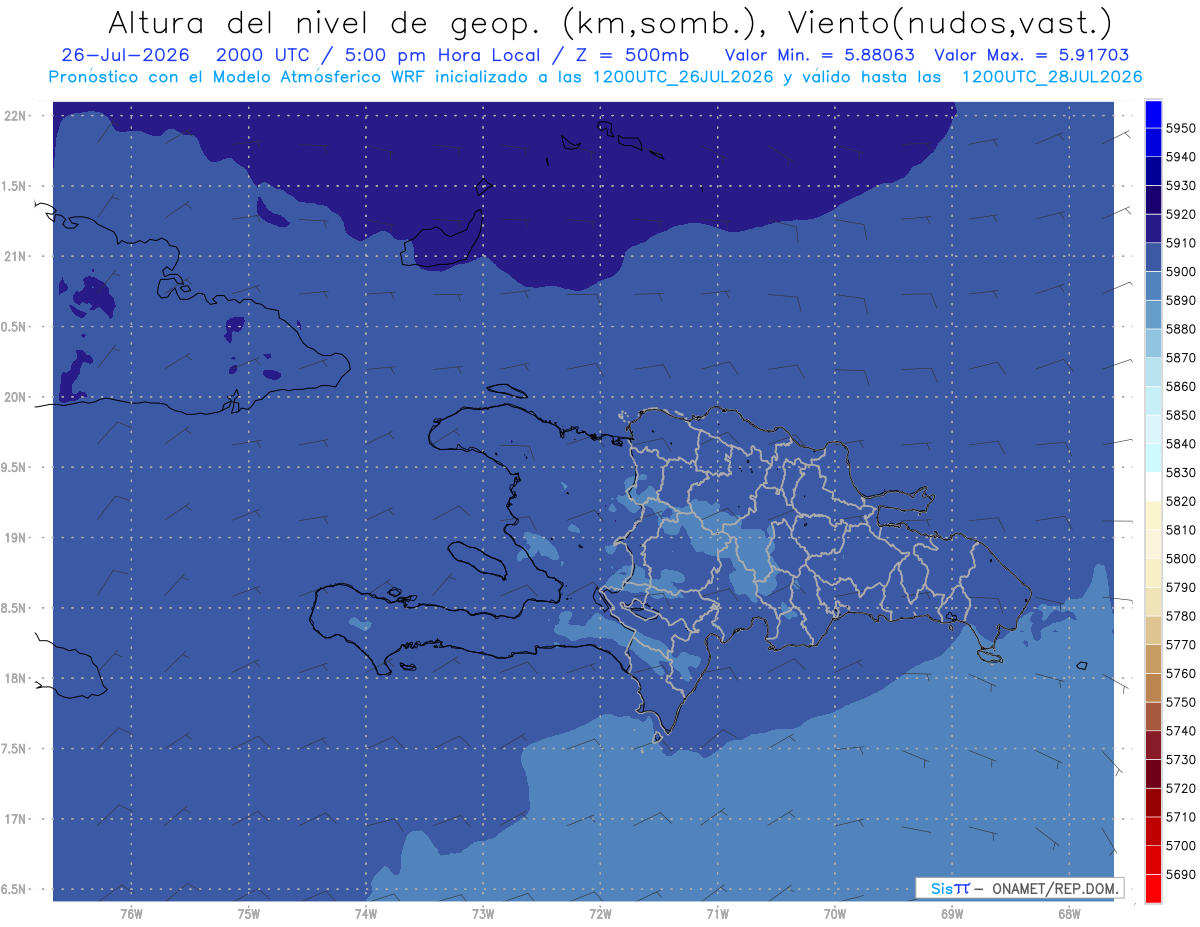This screenshot has height=927, width=1200.
Task: Click the "5700" colorbar label
Action: pos(1181,845)
